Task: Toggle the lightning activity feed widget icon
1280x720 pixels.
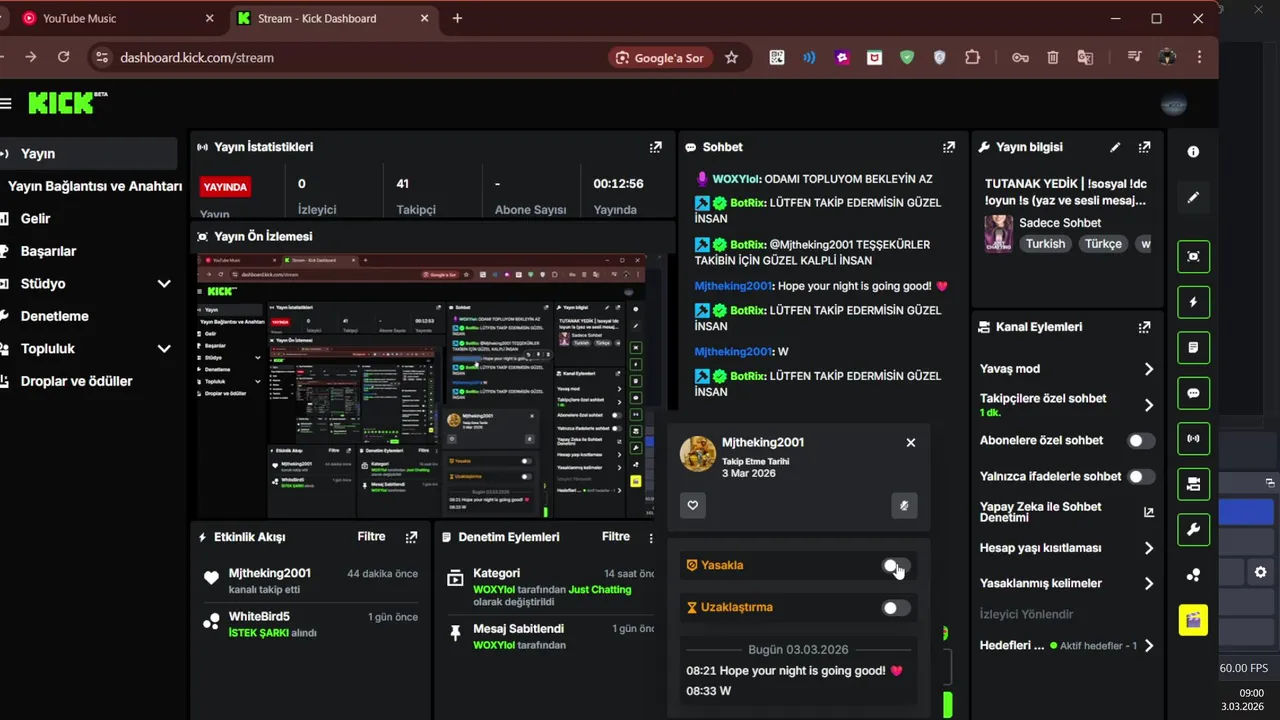Action: pos(1193,302)
